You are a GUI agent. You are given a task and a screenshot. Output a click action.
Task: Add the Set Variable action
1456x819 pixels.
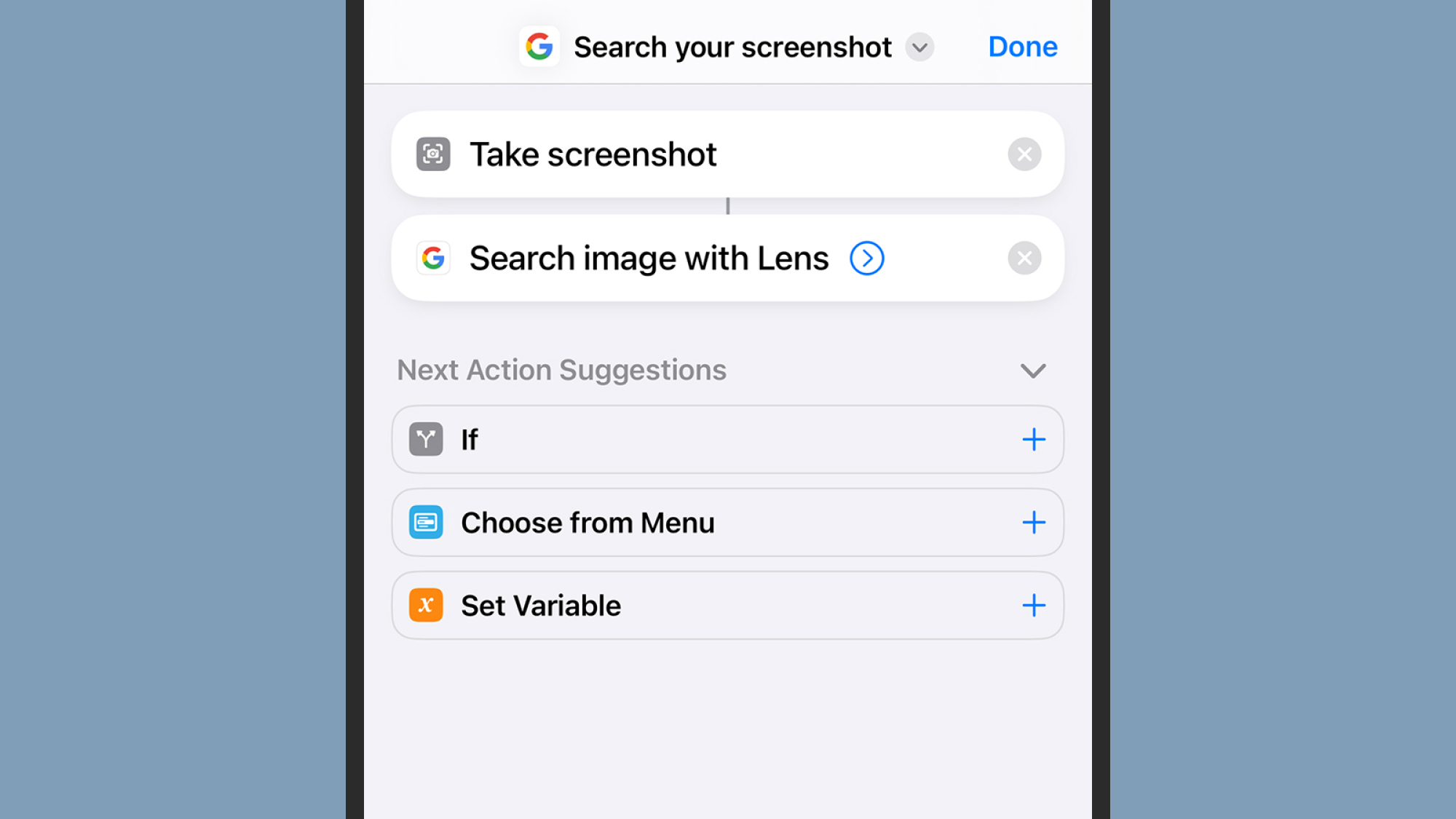tap(1034, 604)
